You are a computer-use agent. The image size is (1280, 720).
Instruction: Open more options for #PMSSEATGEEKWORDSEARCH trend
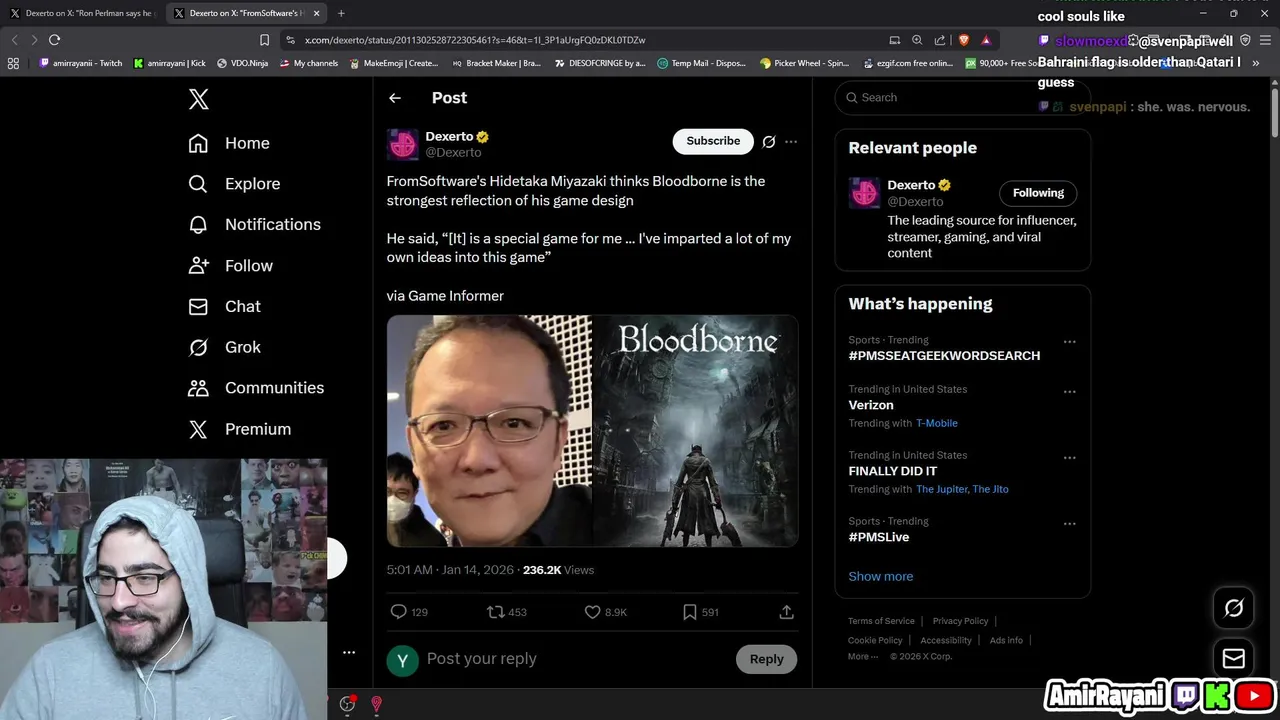tap(1069, 342)
